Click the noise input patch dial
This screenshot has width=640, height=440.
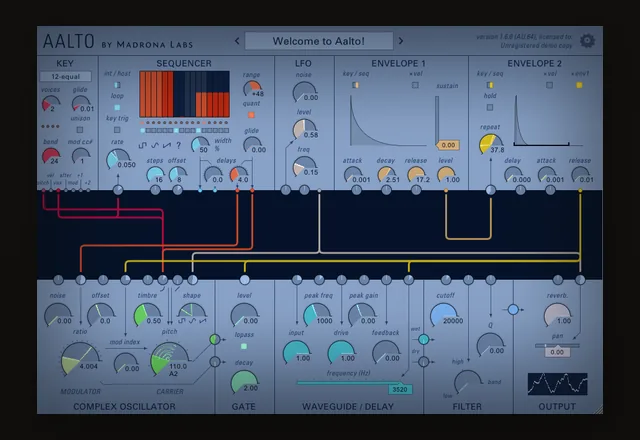[58, 280]
